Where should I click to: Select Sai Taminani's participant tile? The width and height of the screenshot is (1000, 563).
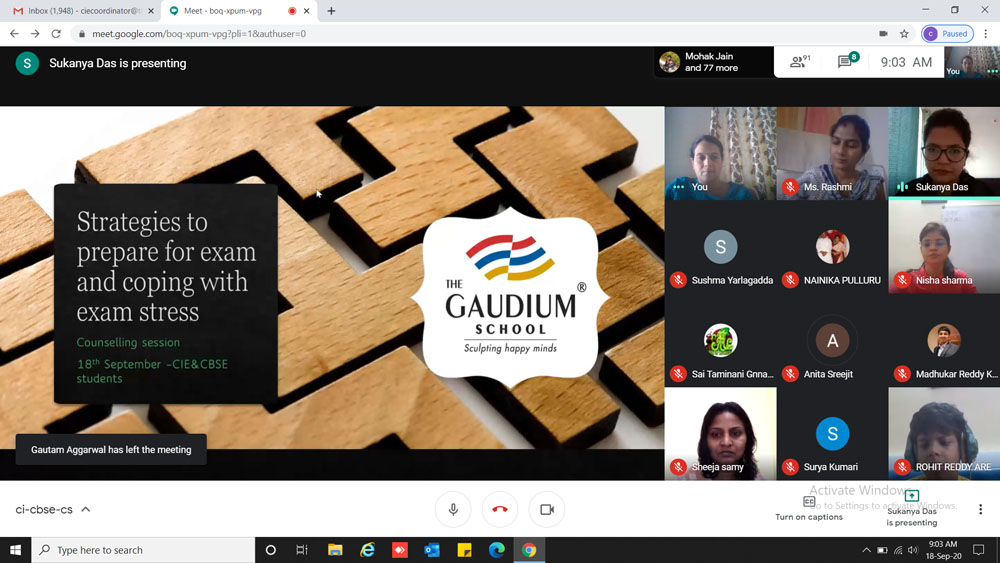720,340
